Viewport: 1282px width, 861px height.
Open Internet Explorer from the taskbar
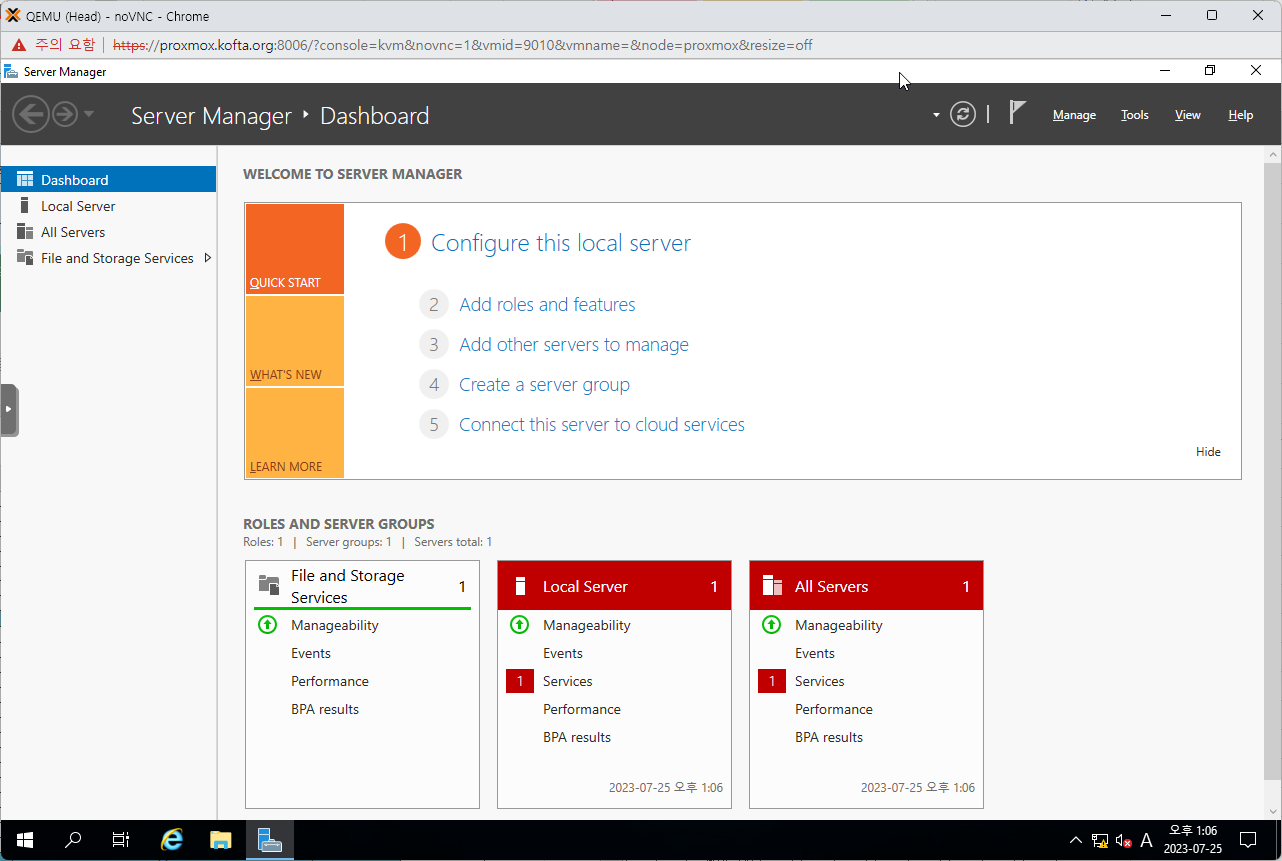[172, 840]
